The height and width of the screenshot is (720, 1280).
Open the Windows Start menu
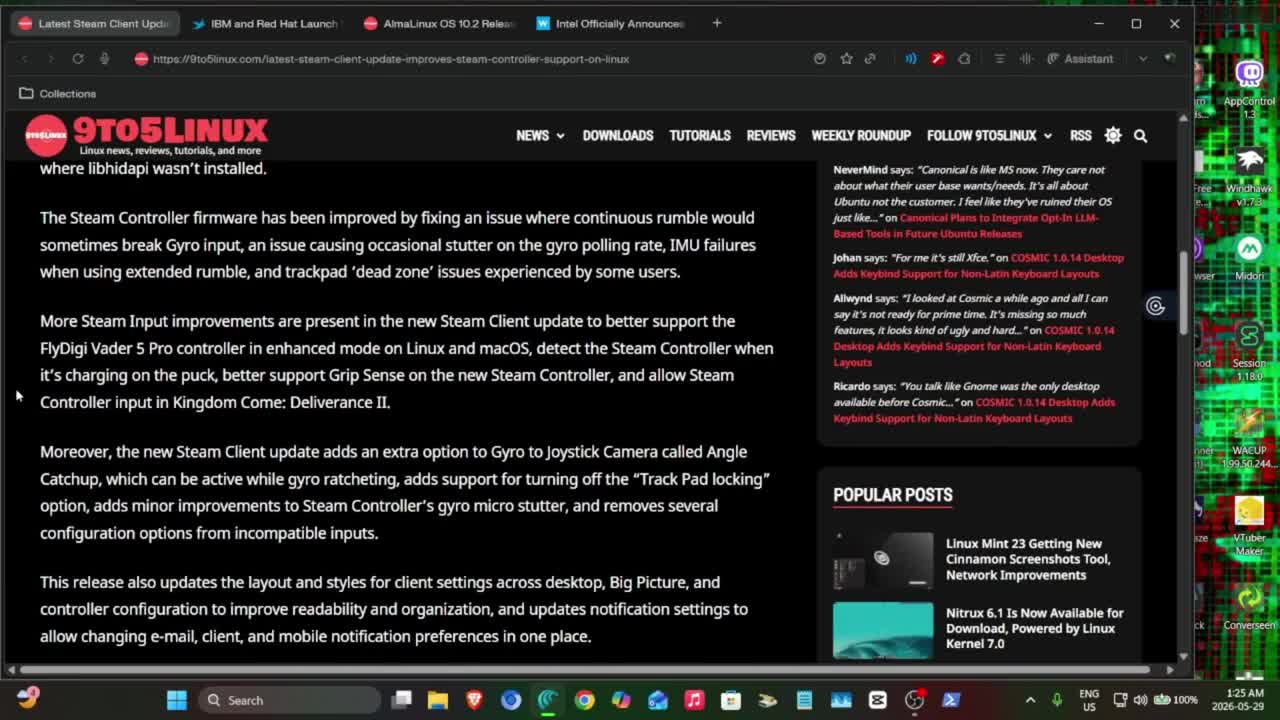pos(177,700)
